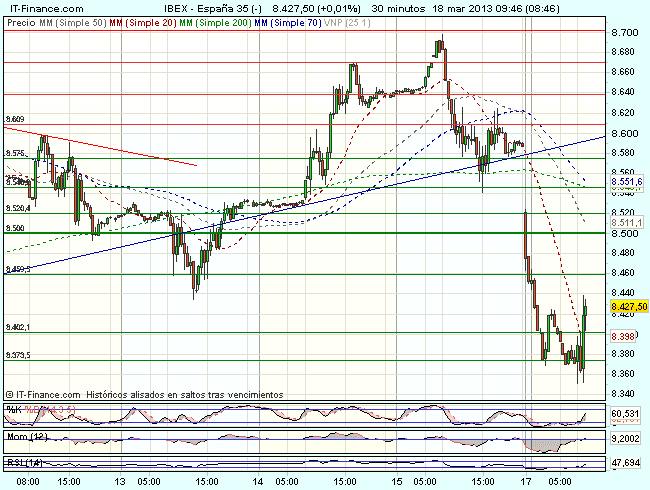Click the 30 minutos timeframe label
This screenshot has height=490, width=650.
pos(400,6)
